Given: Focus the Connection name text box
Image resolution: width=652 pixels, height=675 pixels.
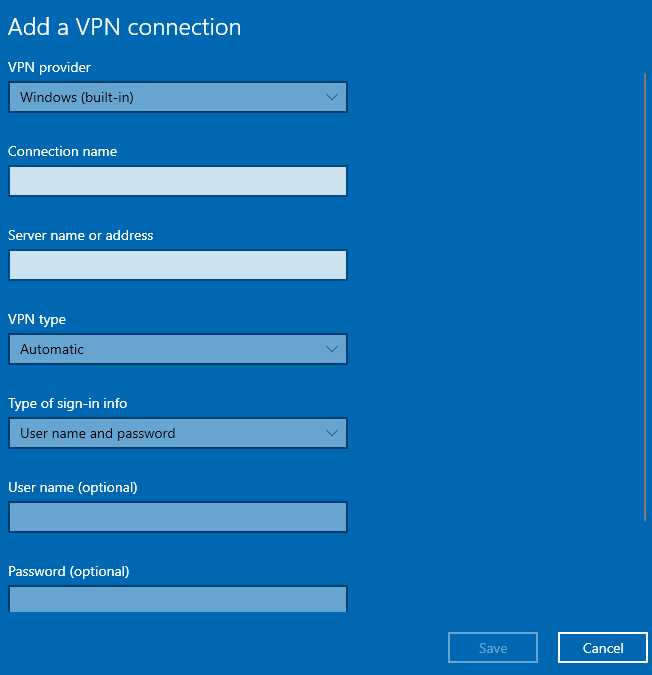Looking at the screenshot, I should pos(178,181).
